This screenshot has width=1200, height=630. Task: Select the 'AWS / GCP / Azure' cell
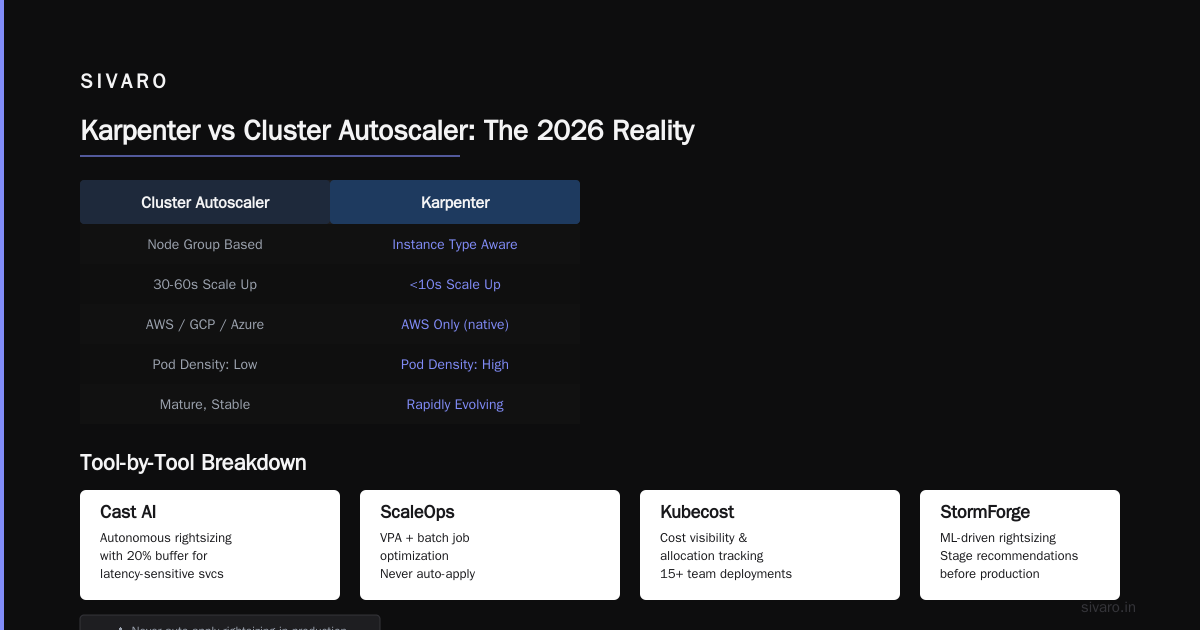coord(205,324)
